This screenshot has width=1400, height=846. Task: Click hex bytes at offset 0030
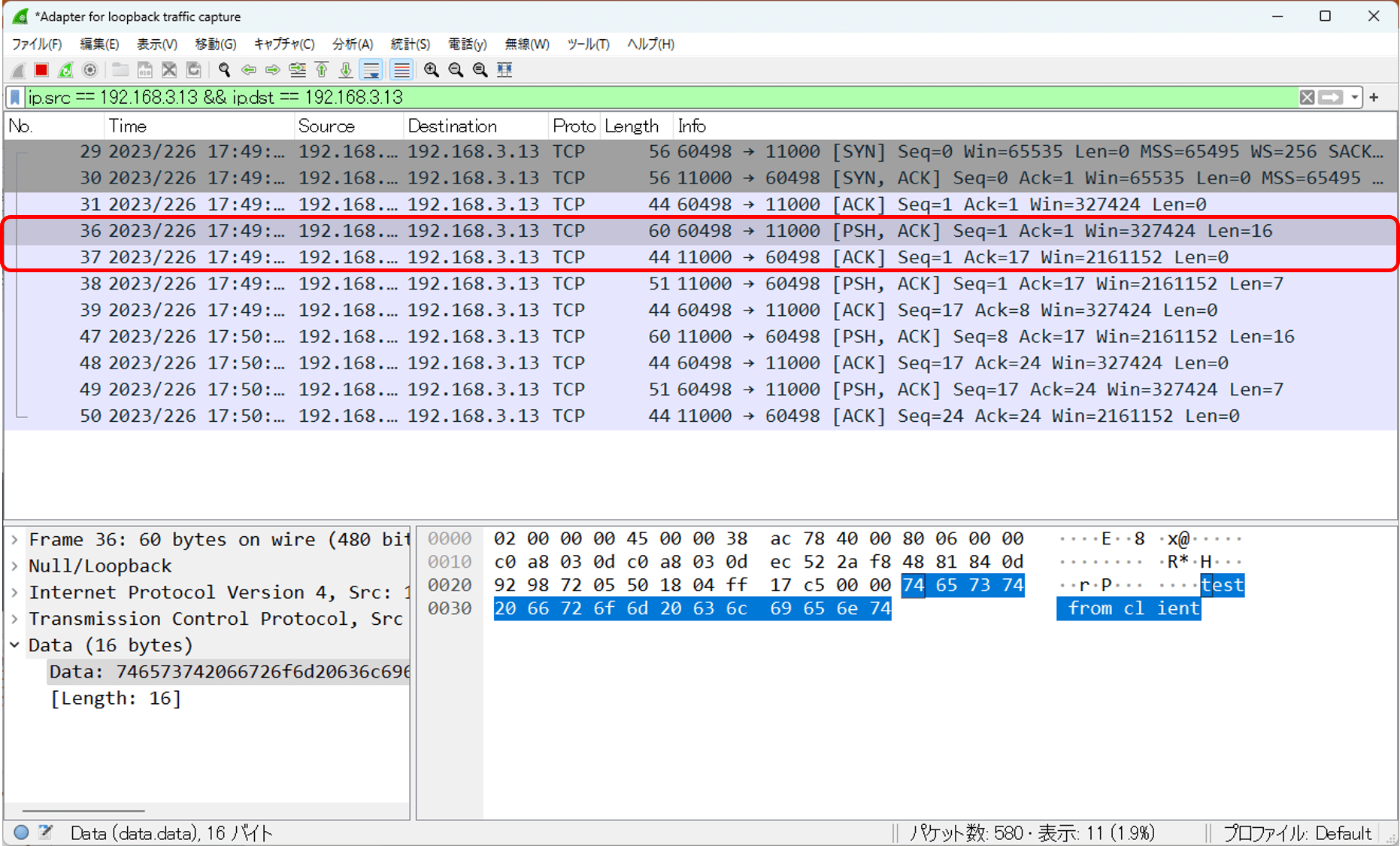(x=692, y=608)
